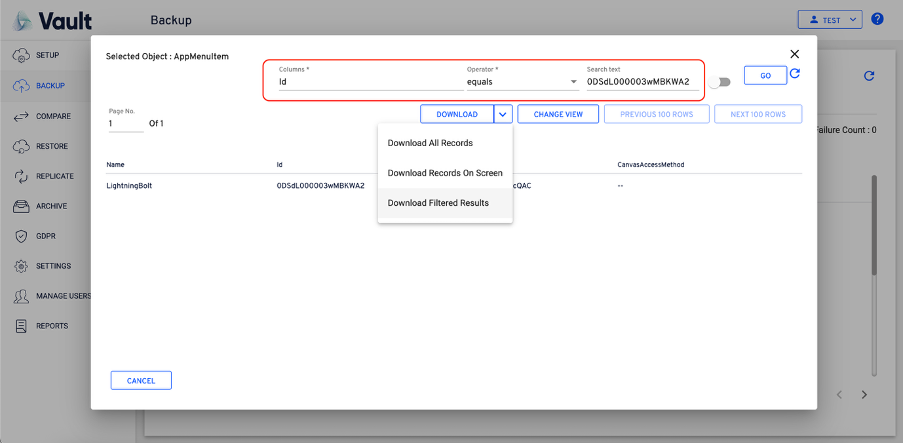The image size is (904, 444).
Task: Click the refresh icon beside the GO button
Action: click(x=795, y=75)
